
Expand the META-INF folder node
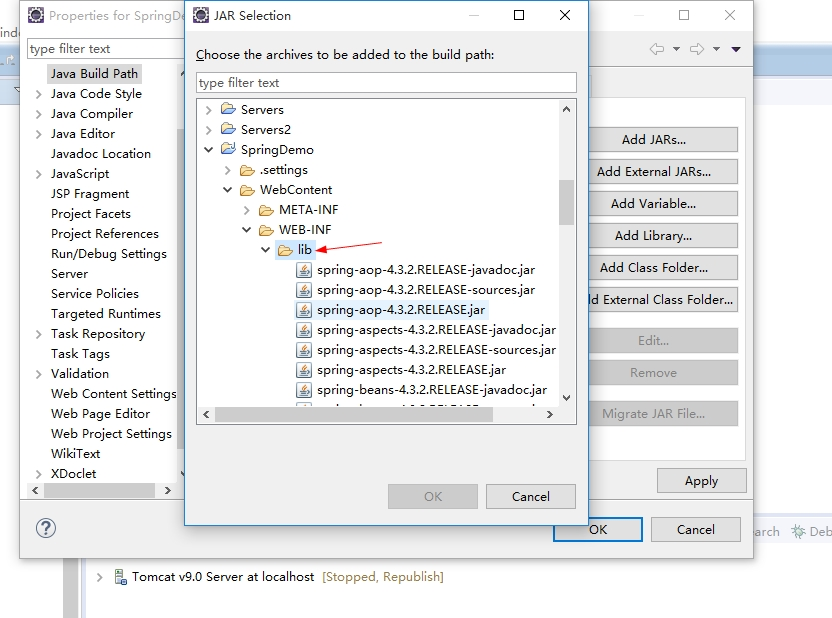247,210
